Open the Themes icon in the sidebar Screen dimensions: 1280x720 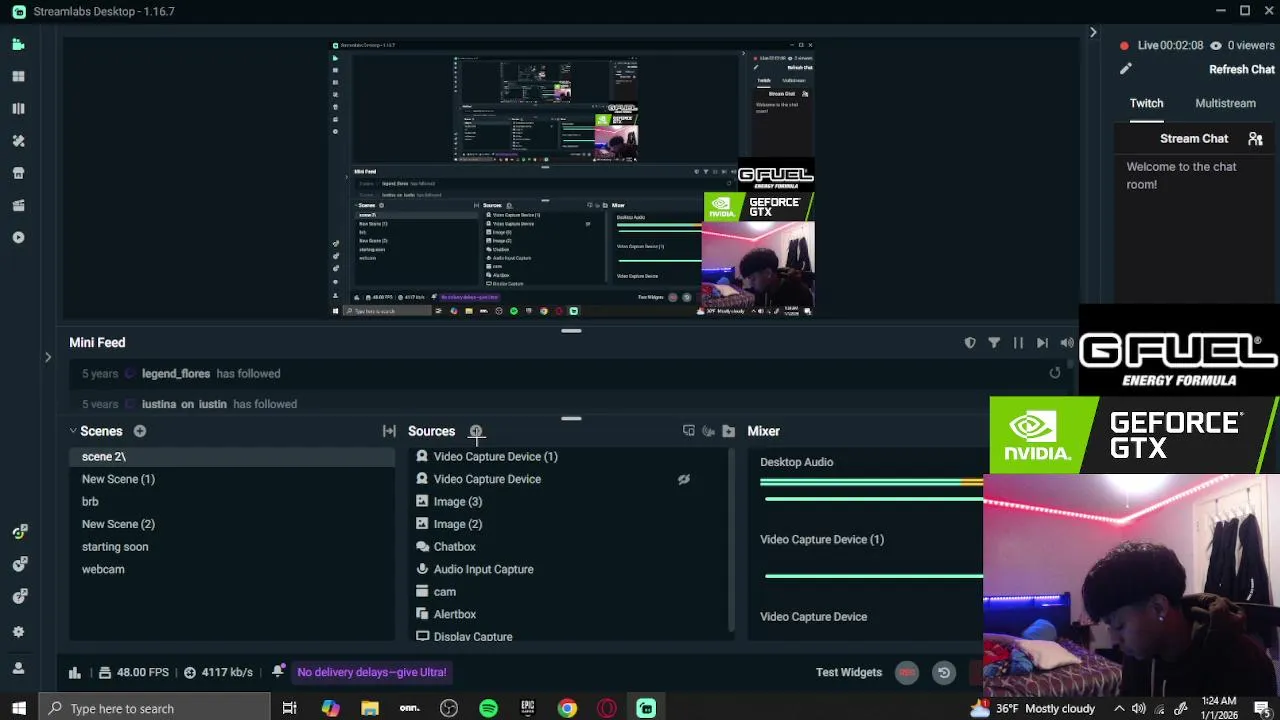[x=18, y=141]
